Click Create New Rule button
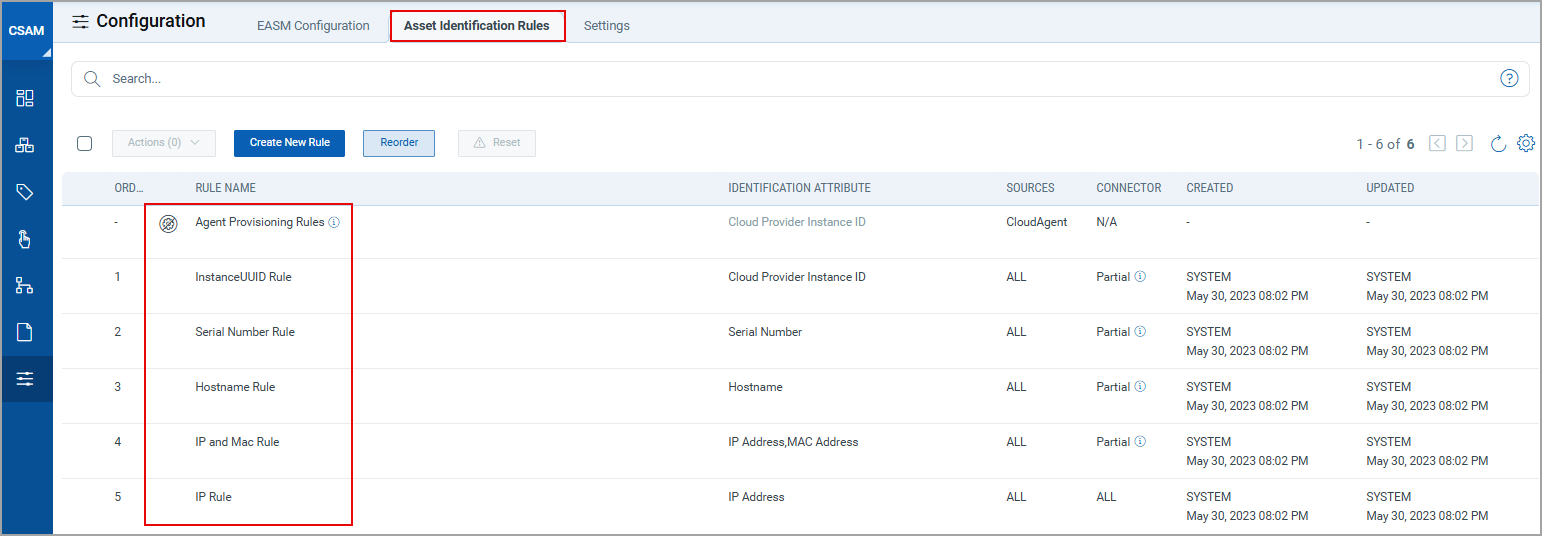 [x=290, y=143]
